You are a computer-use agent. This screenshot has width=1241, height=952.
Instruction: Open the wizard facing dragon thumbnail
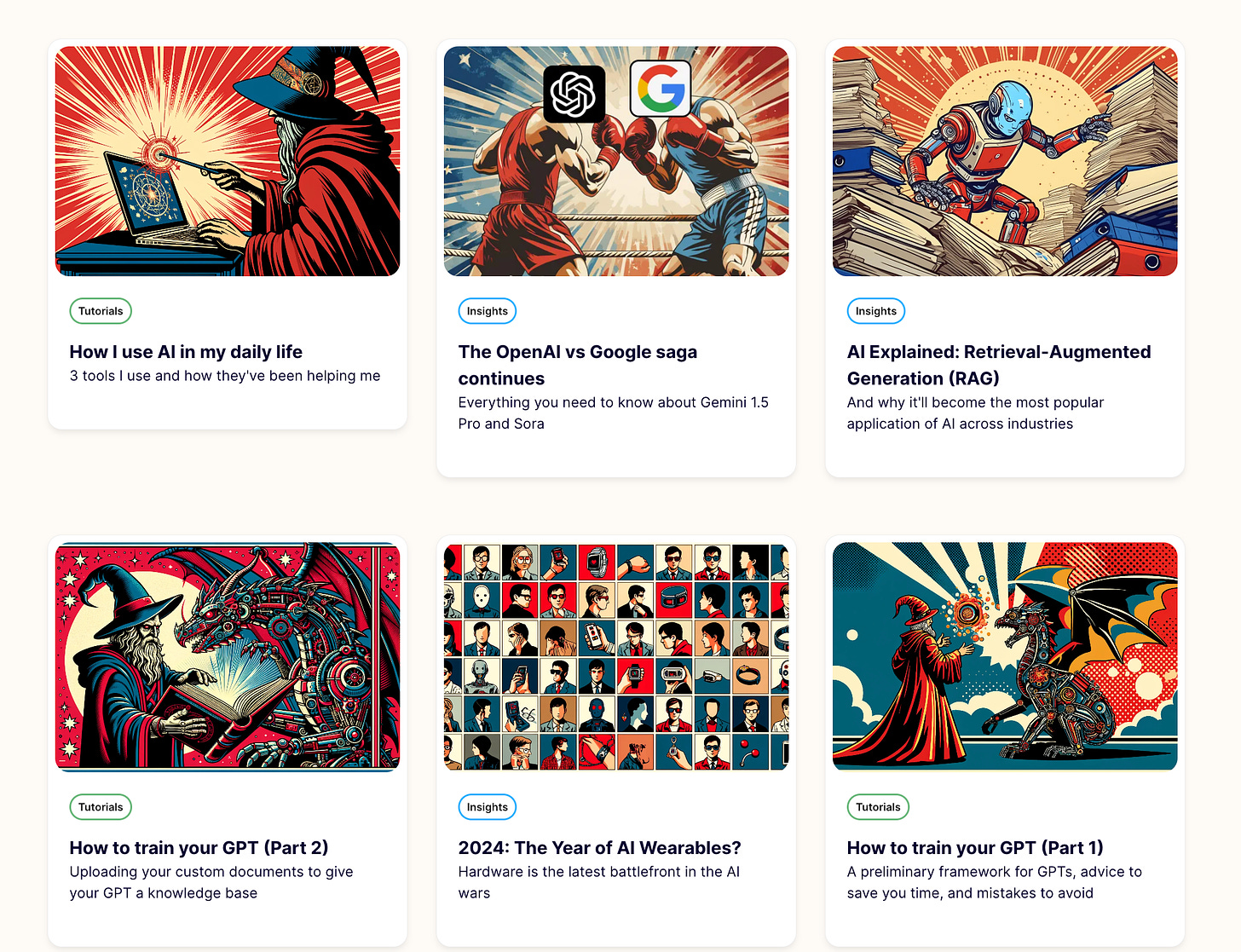pyautogui.click(x=1005, y=656)
